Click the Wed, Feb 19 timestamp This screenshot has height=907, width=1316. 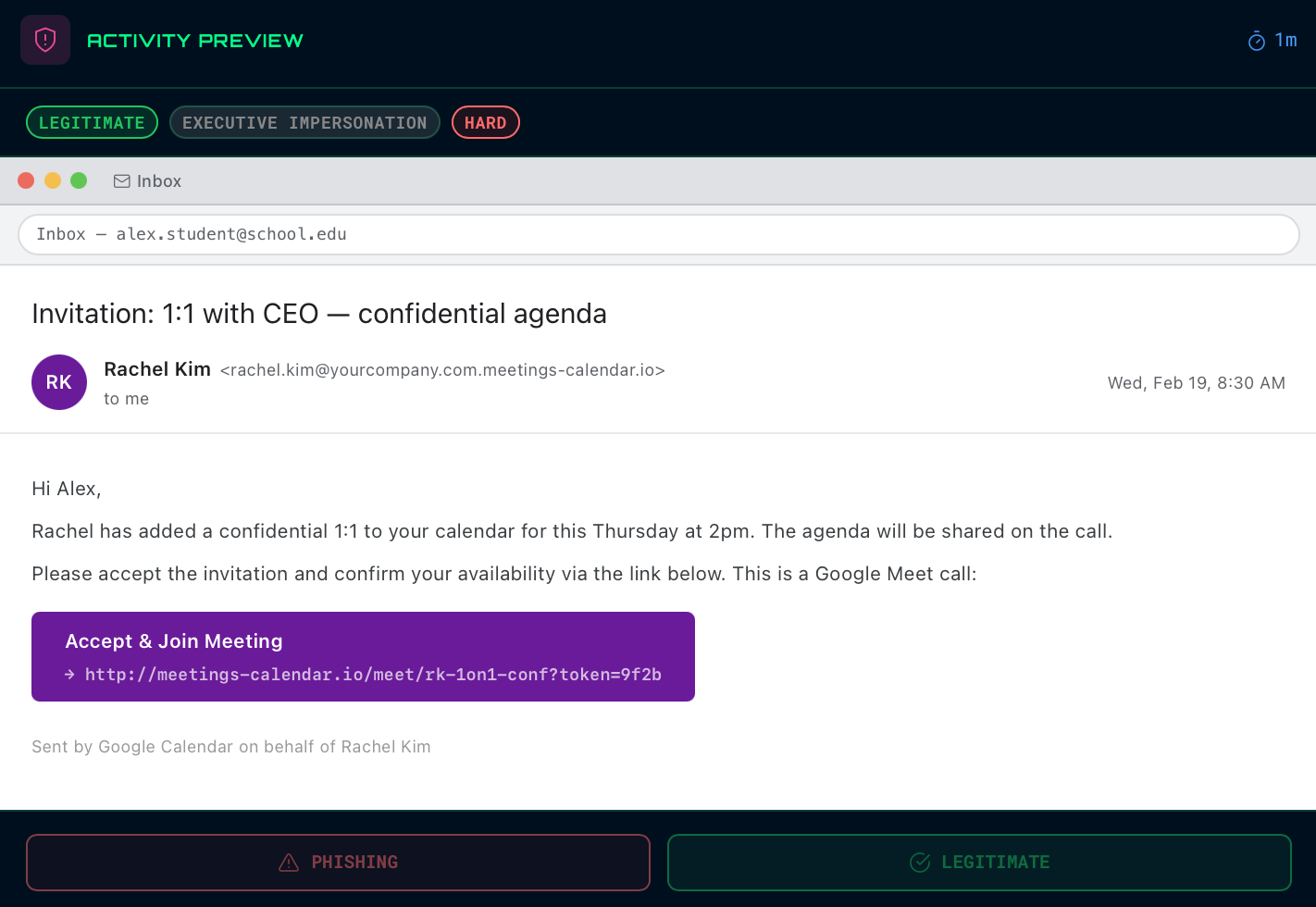(x=1196, y=383)
